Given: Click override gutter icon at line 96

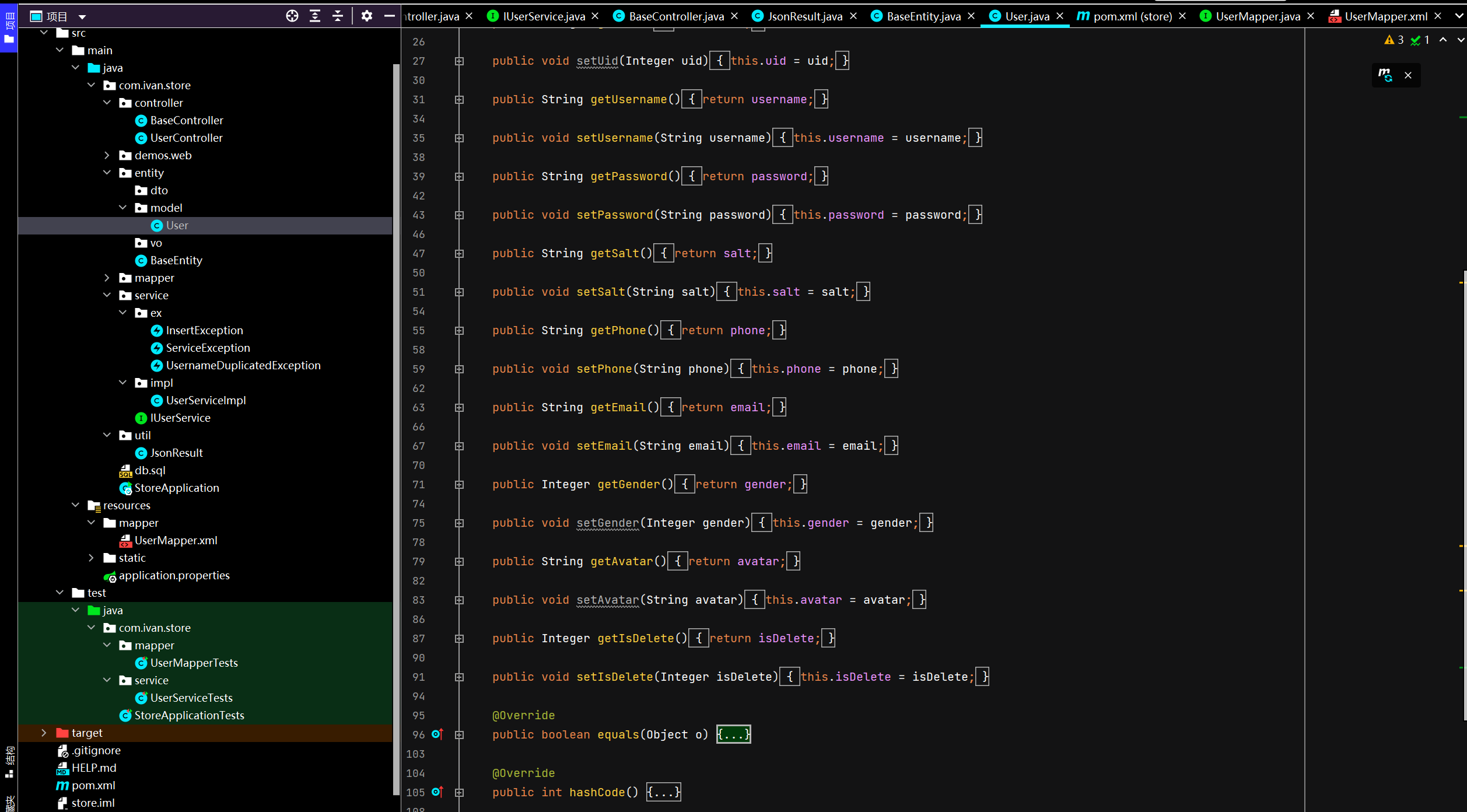Looking at the screenshot, I should pos(437,734).
